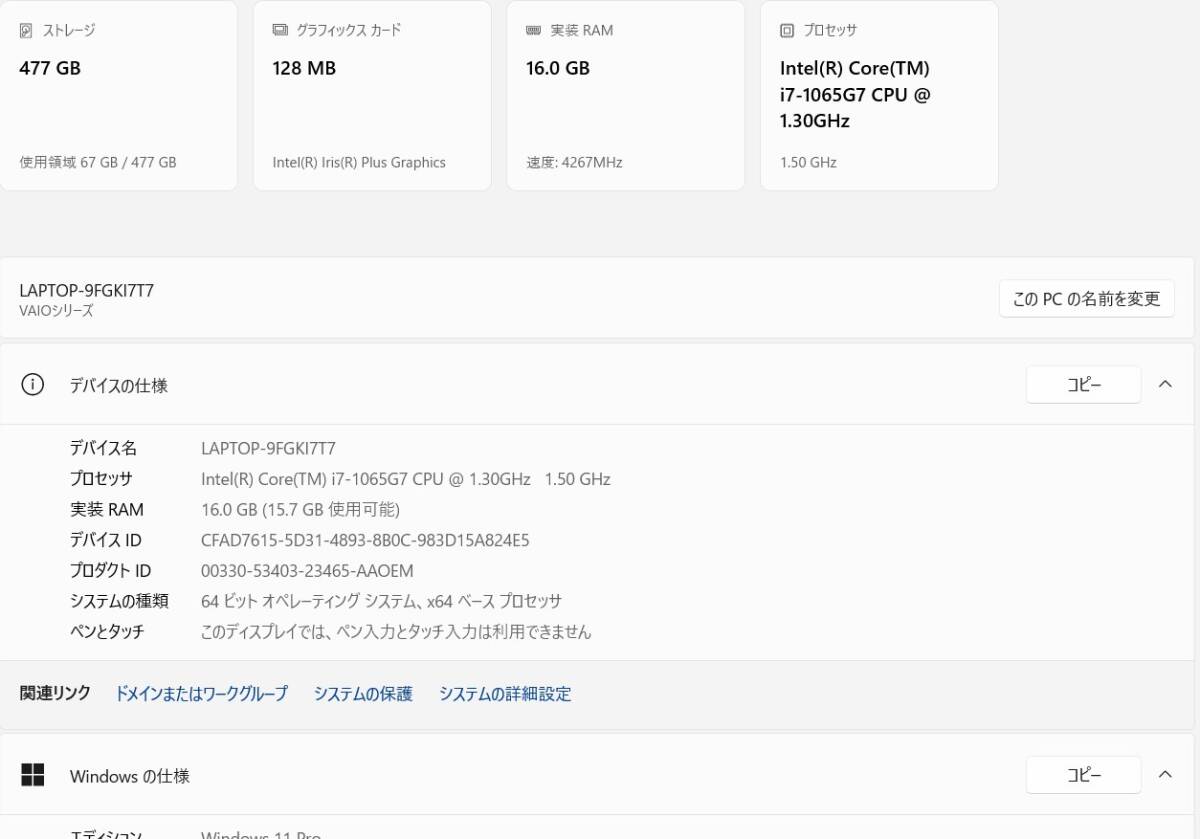
Task: Click the Windows の仕様 コピー button
Action: point(1083,774)
